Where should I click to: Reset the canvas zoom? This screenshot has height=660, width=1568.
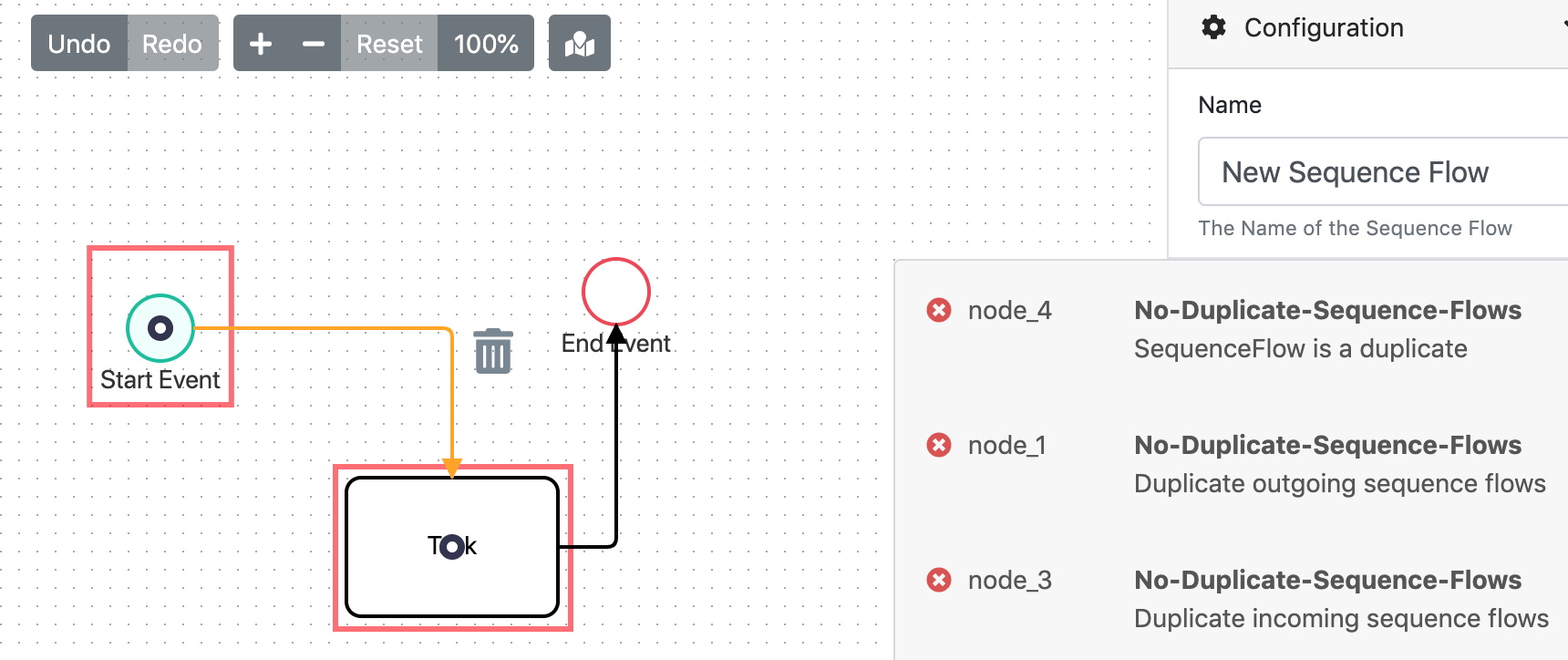tap(389, 42)
